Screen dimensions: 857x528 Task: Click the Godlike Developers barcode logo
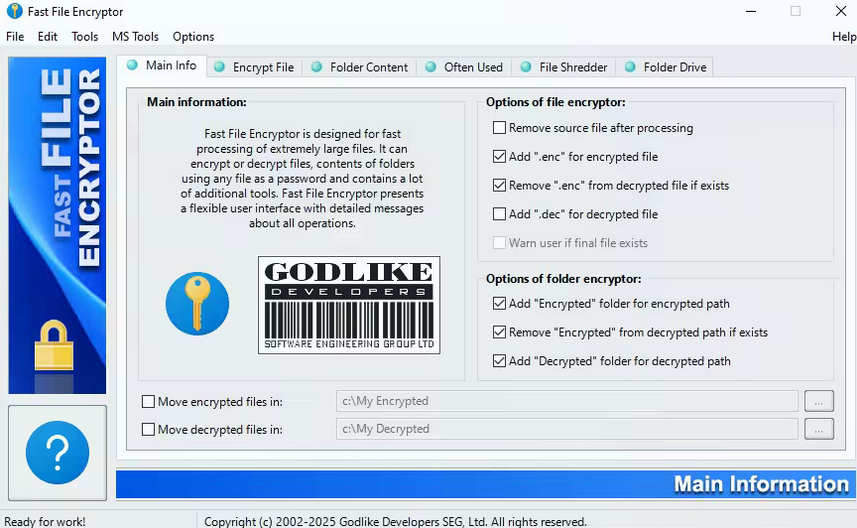(350, 304)
